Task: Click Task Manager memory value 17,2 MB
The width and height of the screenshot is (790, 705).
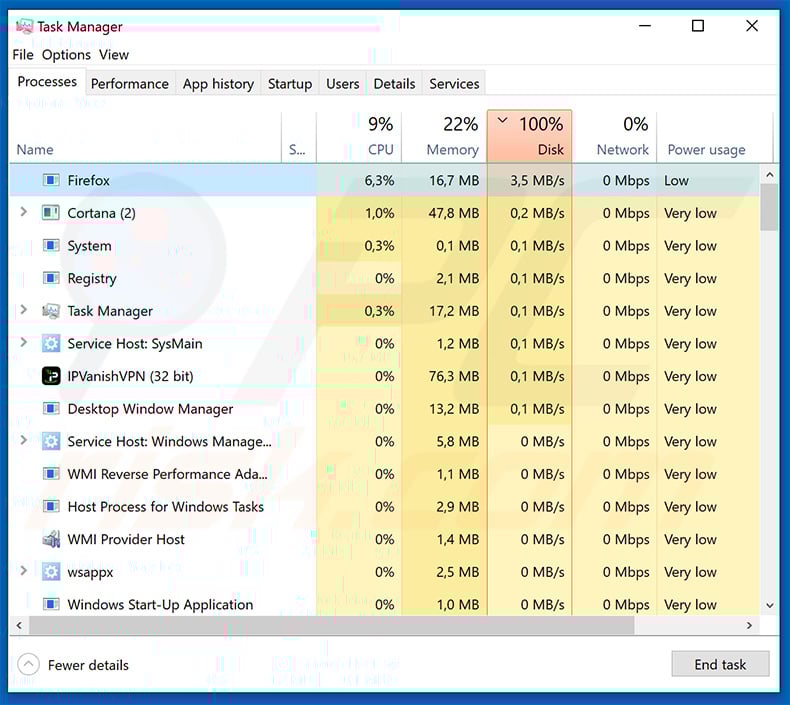Action: [x=454, y=311]
